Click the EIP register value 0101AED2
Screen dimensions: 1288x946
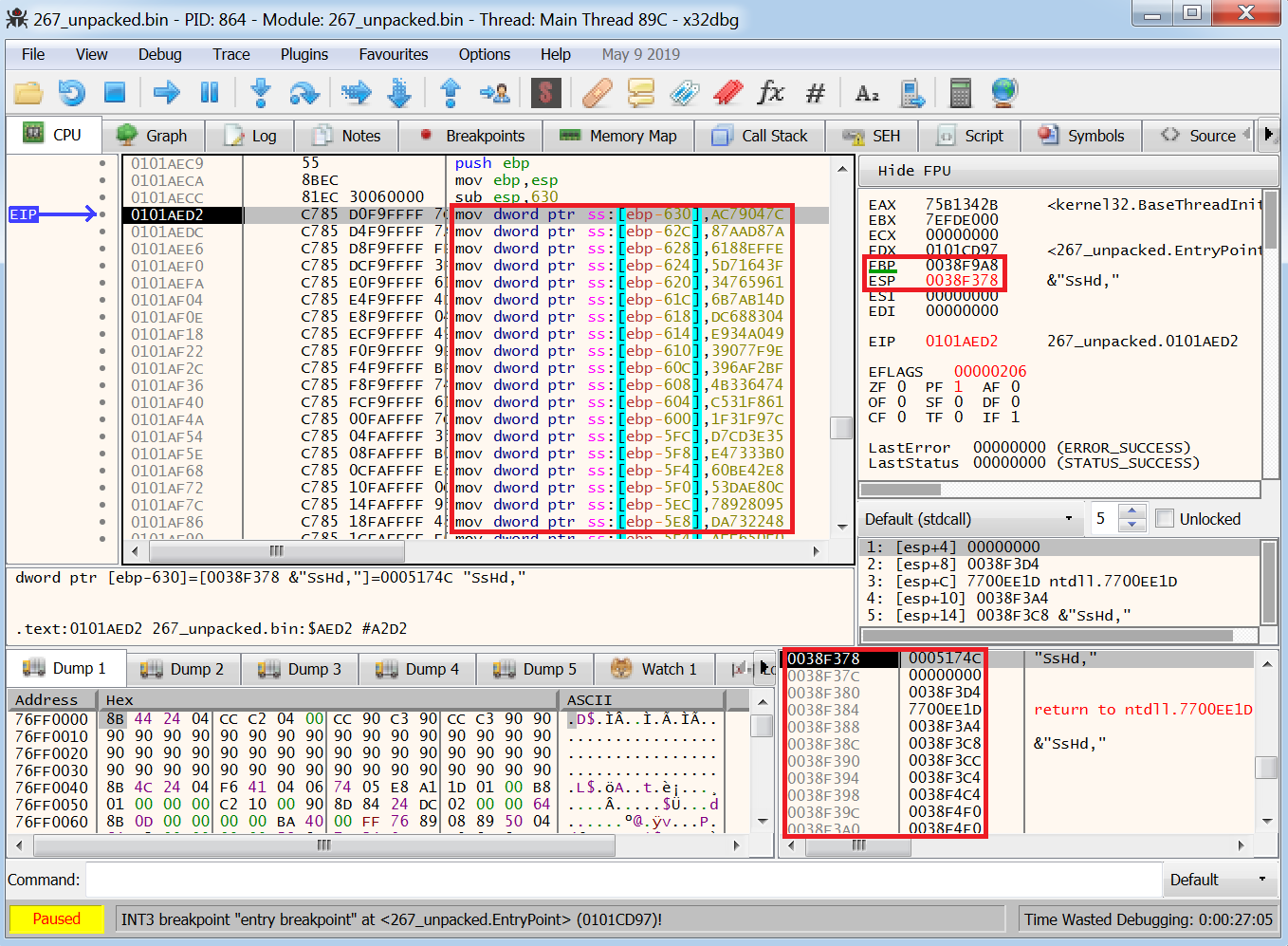tap(962, 342)
